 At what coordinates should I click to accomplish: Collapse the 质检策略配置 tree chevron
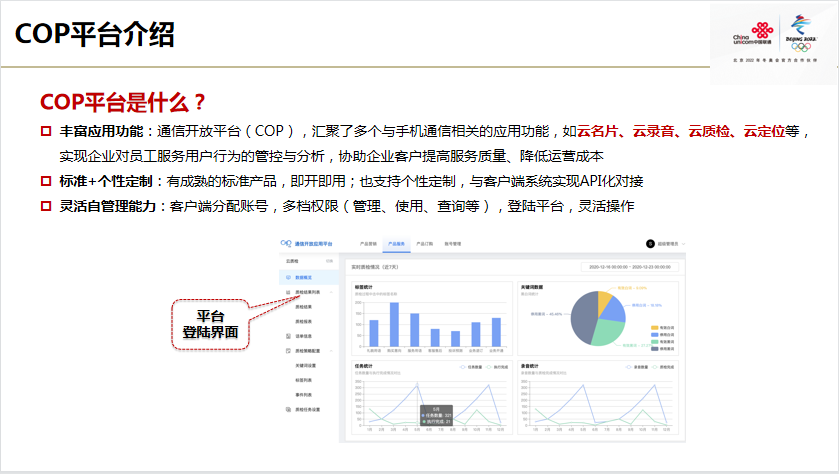(333, 351)
